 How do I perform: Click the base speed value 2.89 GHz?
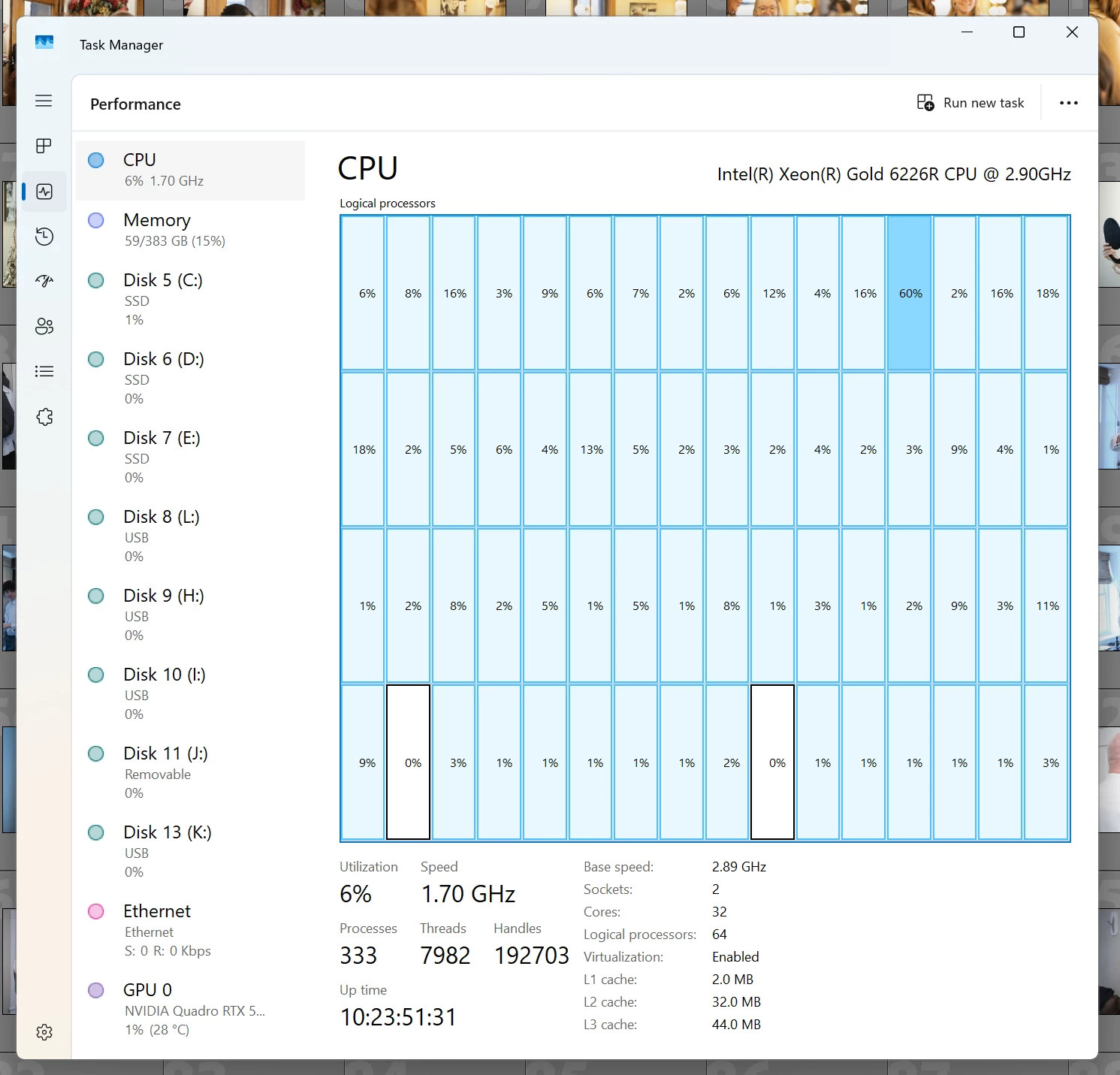click(739, 867)
